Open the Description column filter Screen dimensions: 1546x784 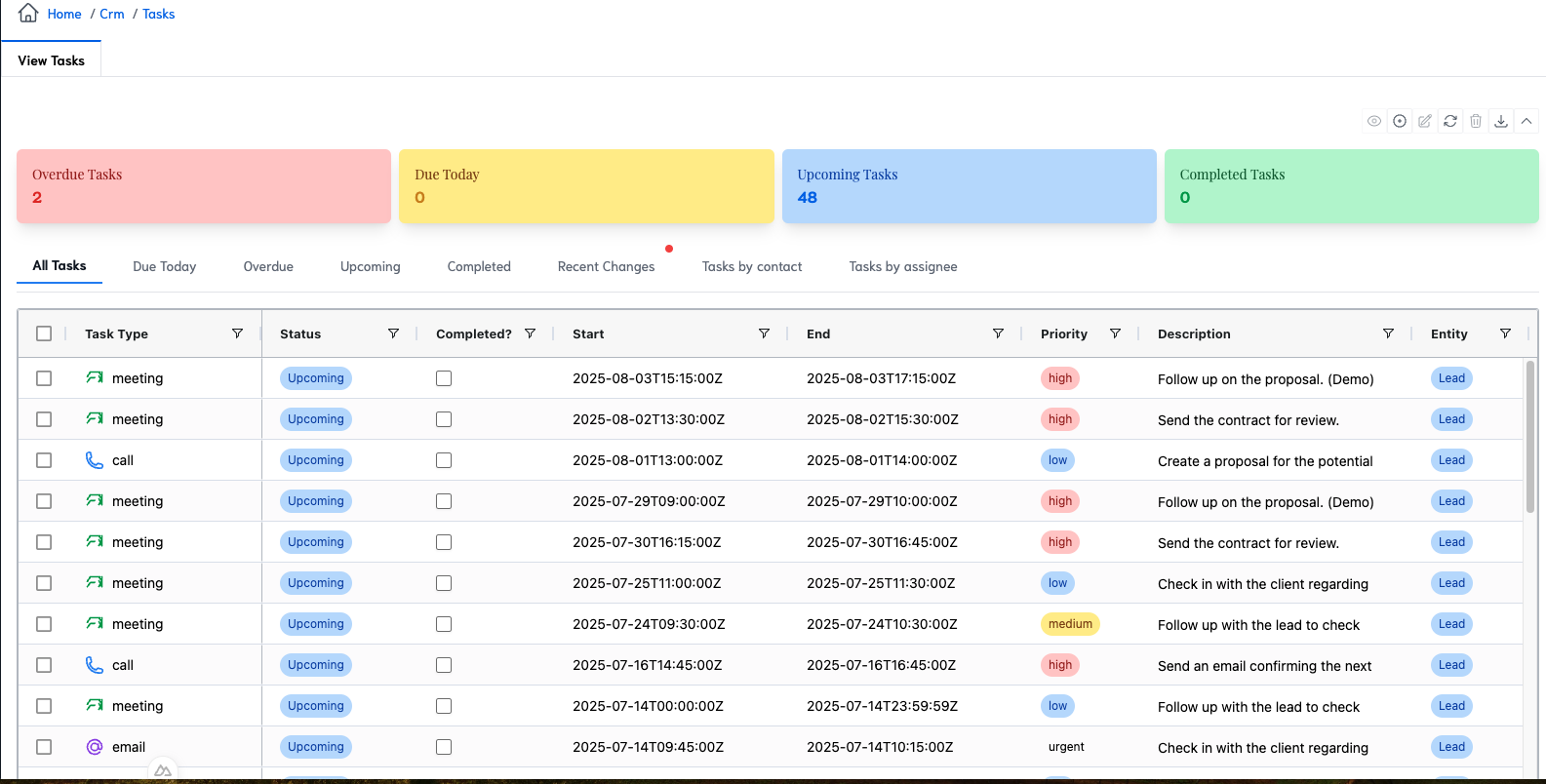[x=1388, y=333]
